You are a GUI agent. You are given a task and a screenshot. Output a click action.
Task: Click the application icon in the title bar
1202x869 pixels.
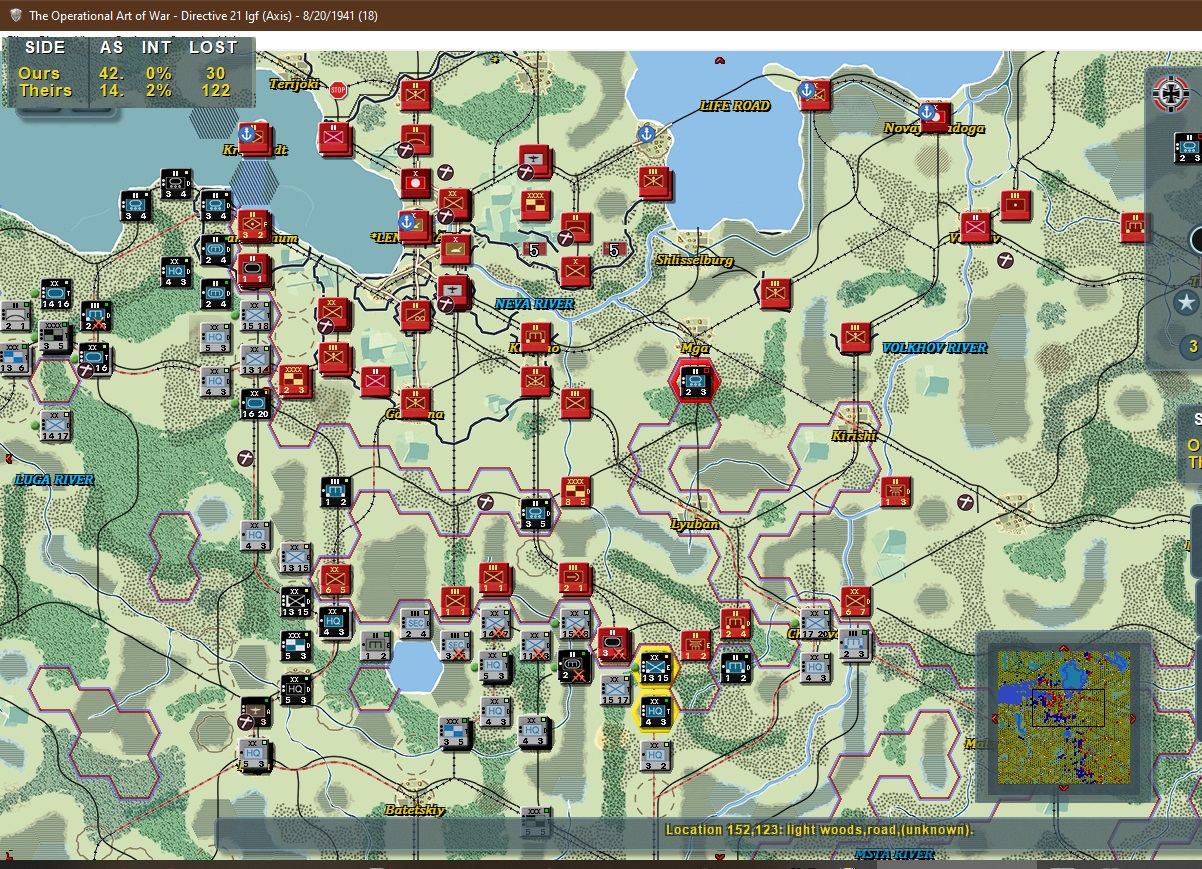tap(15, 15)
